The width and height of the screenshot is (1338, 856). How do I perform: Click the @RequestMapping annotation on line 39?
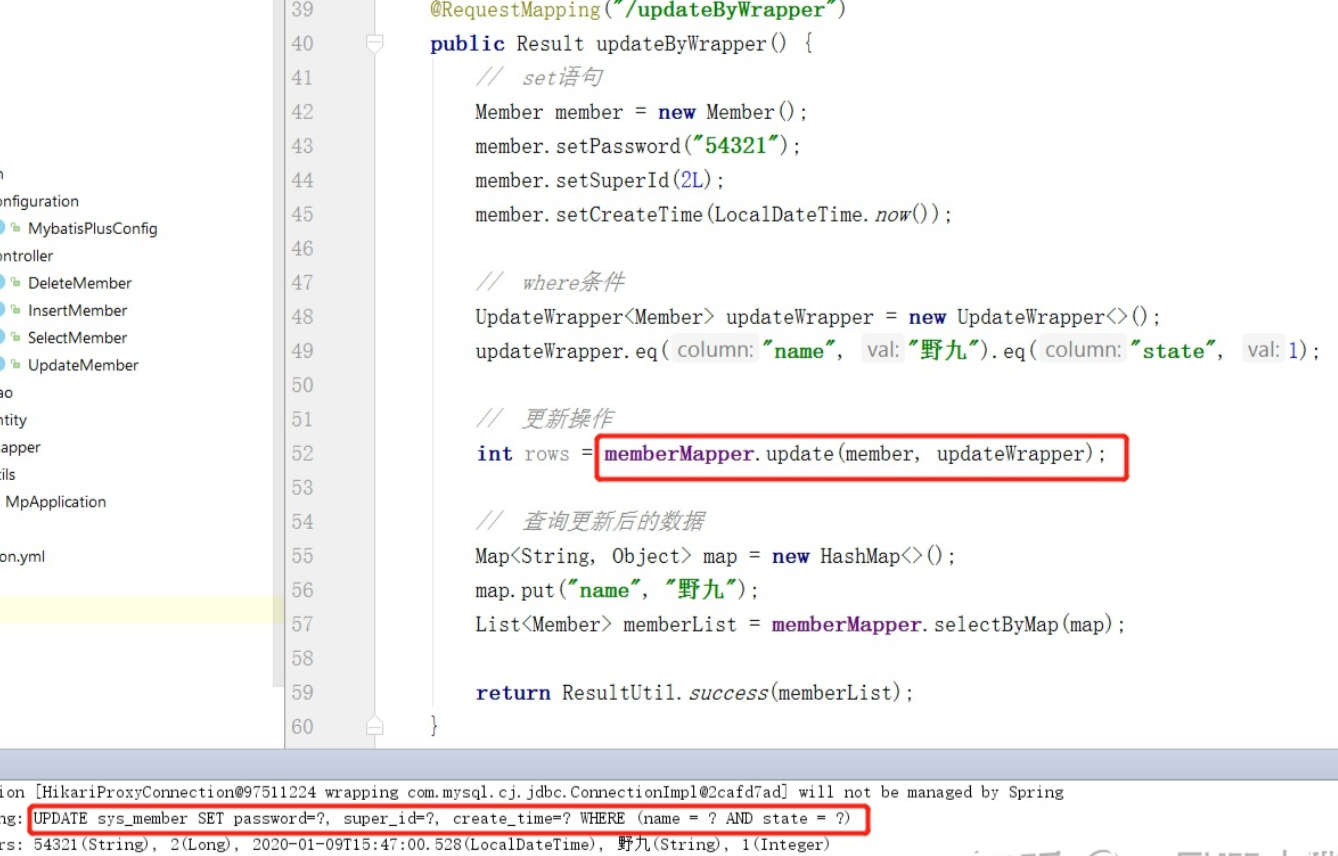[x=514, y=10]
